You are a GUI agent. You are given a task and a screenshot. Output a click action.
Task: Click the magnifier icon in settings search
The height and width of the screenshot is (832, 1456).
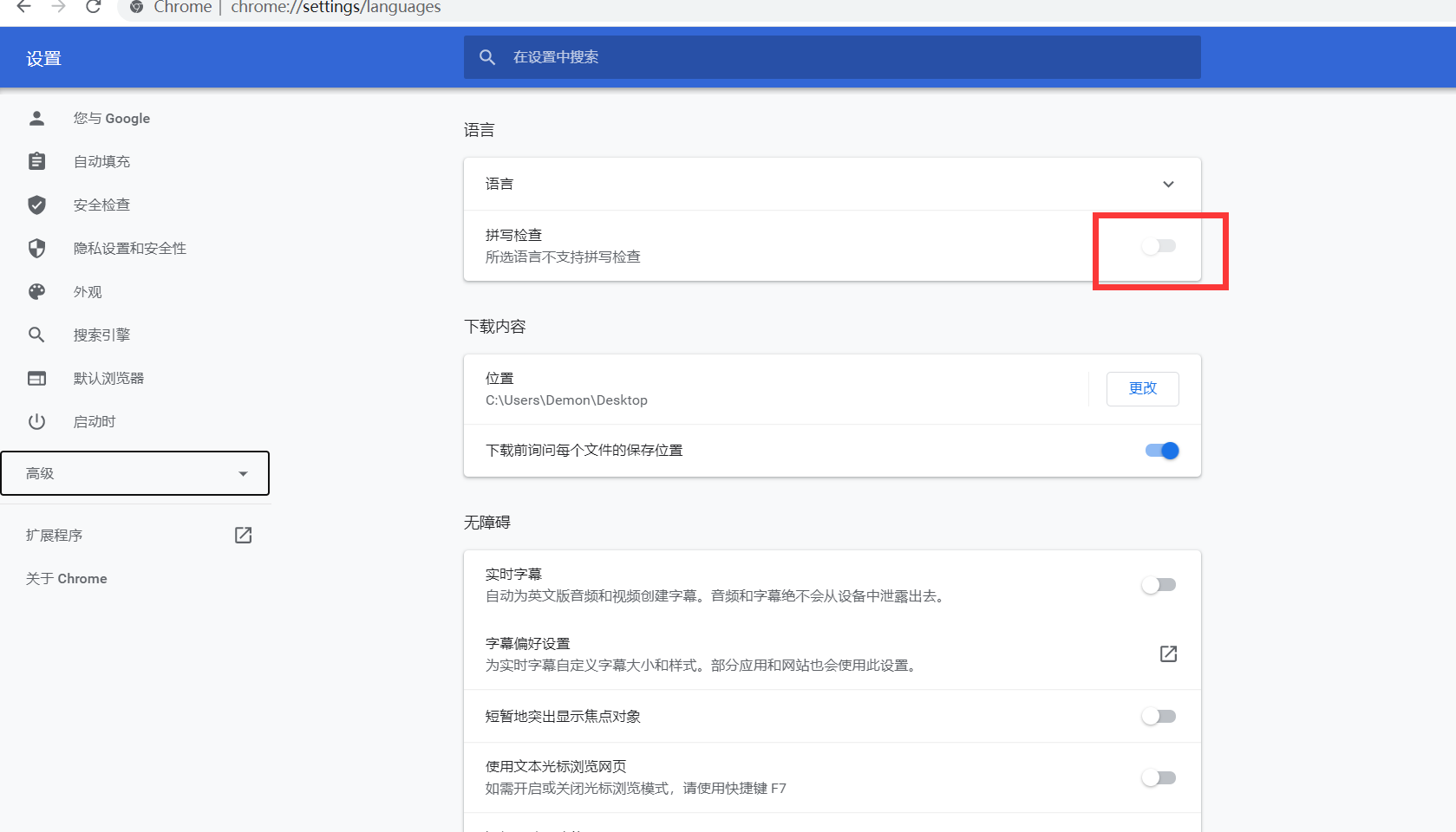point(487,57)
